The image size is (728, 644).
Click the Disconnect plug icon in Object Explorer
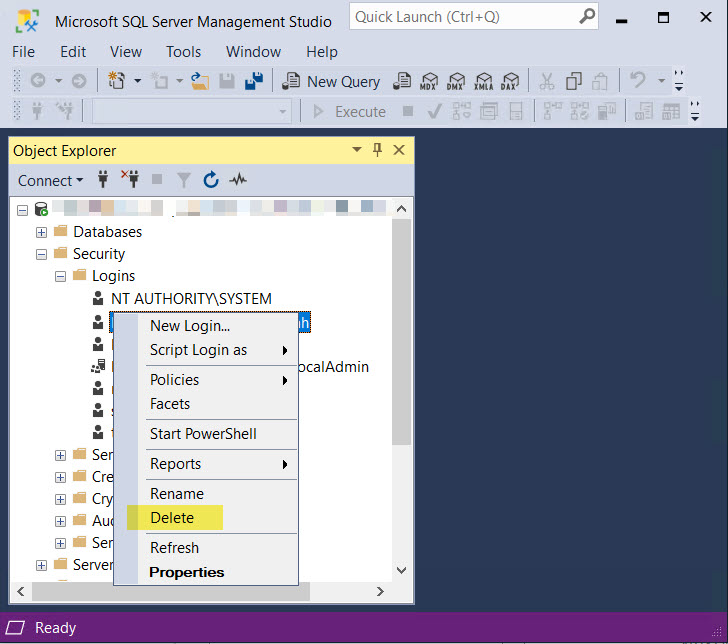pos(130,179)
